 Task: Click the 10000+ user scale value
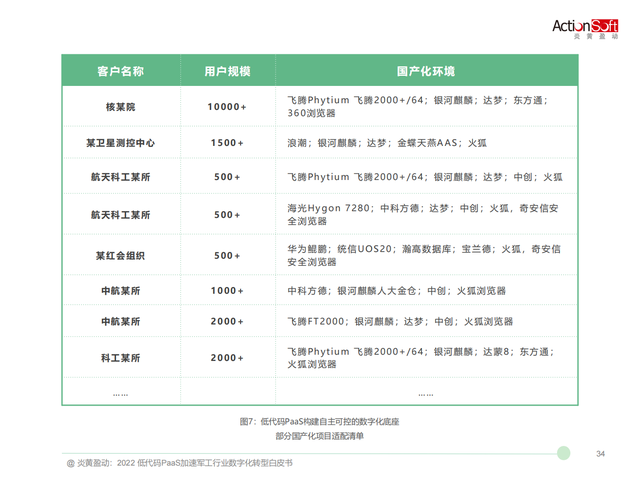227,107
